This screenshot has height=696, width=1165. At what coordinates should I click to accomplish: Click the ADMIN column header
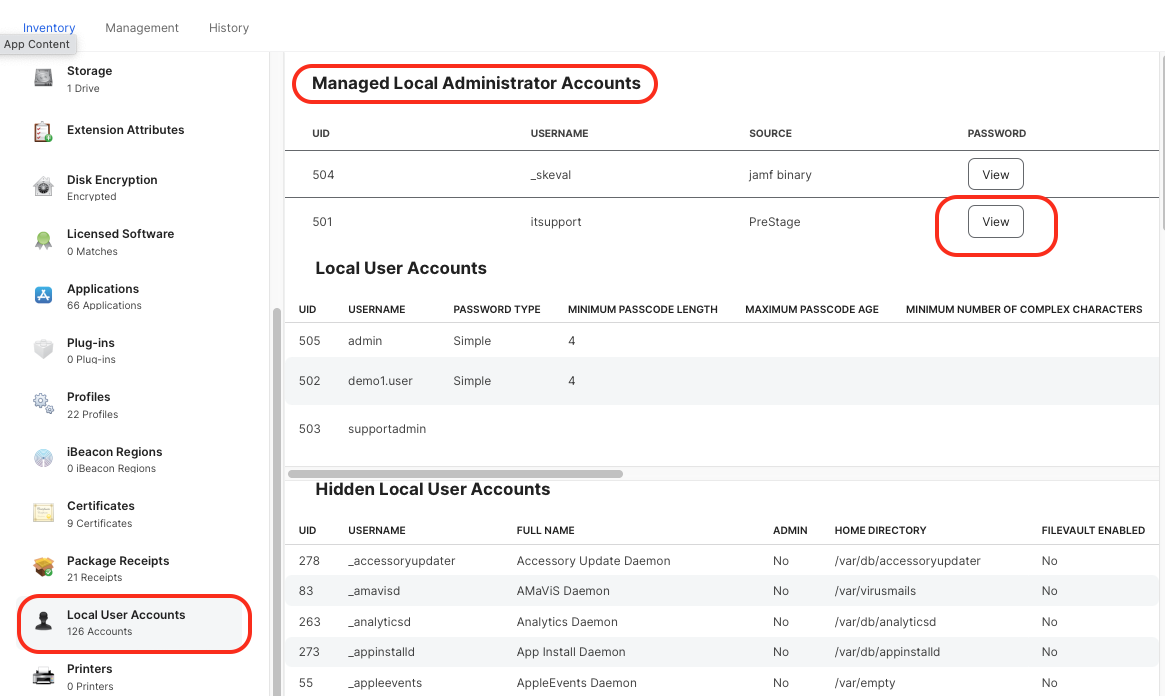pyautogui.click(x=790, y=530)
